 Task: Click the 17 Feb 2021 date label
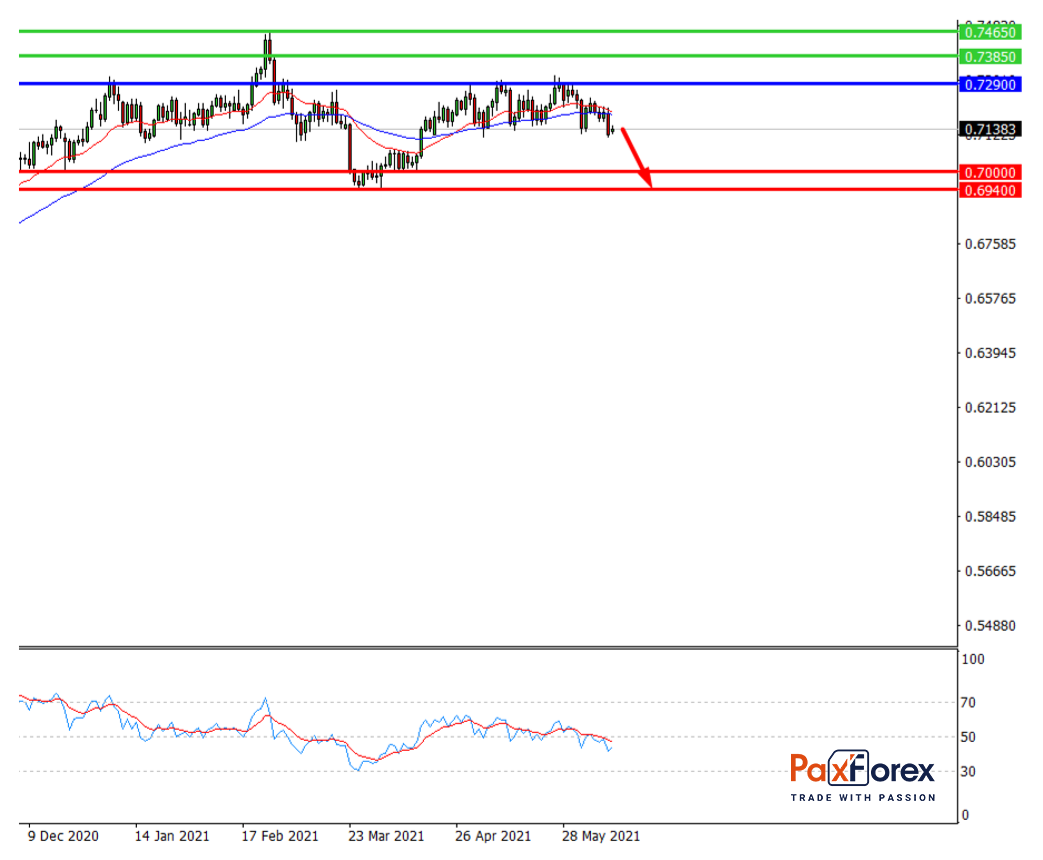(279, 836)
